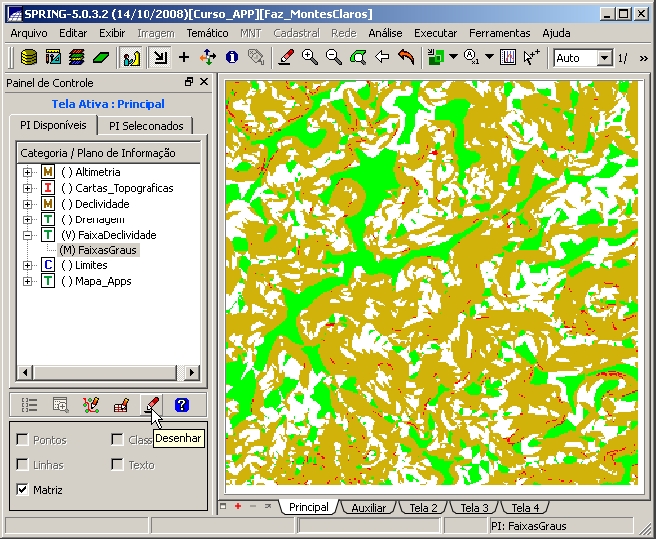Click the blue info cursor icon
656x539 pixels.
[x=232, y=58]
